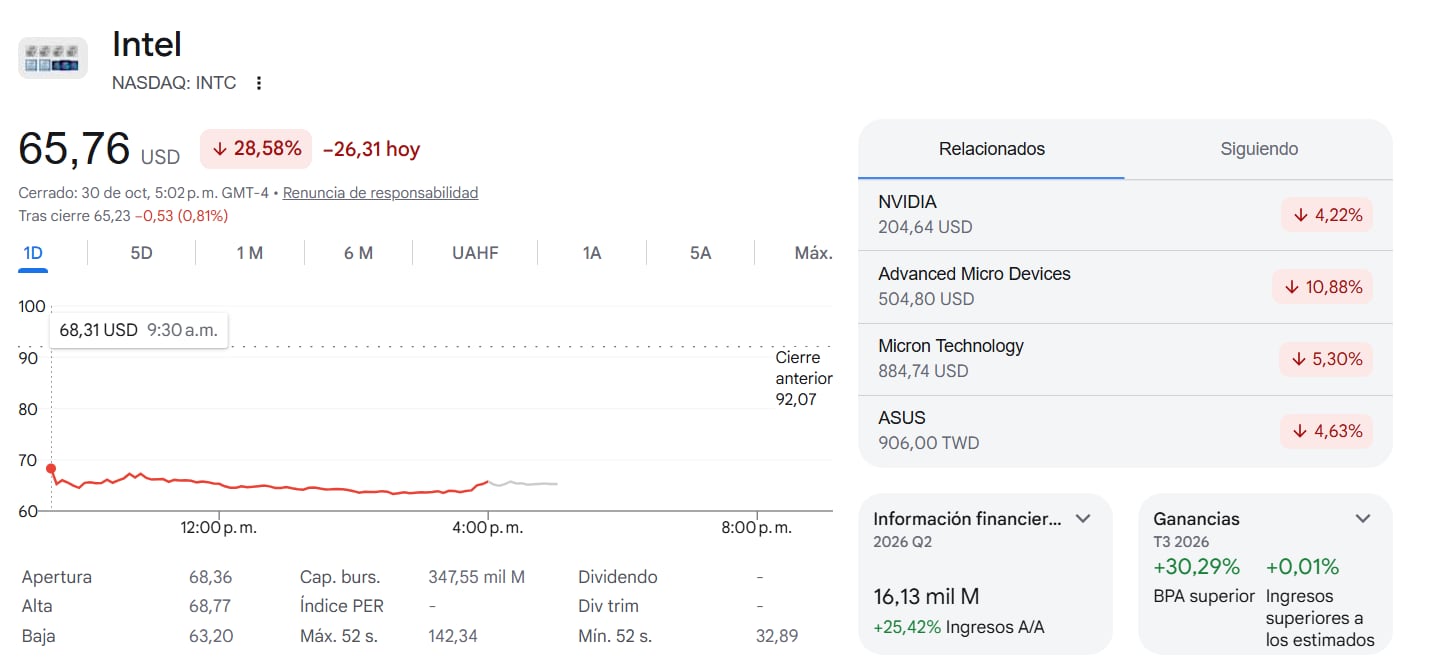Click ASUS's 4,63% change badge
The image size is (1451, 671).
[x=1327, y=431]
